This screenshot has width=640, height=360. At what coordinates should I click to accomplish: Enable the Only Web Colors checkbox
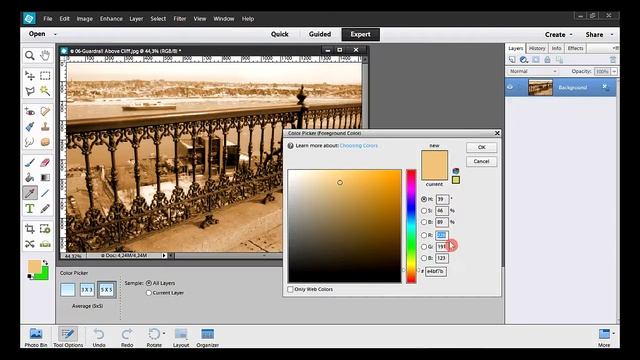click(x=290, y=289)
